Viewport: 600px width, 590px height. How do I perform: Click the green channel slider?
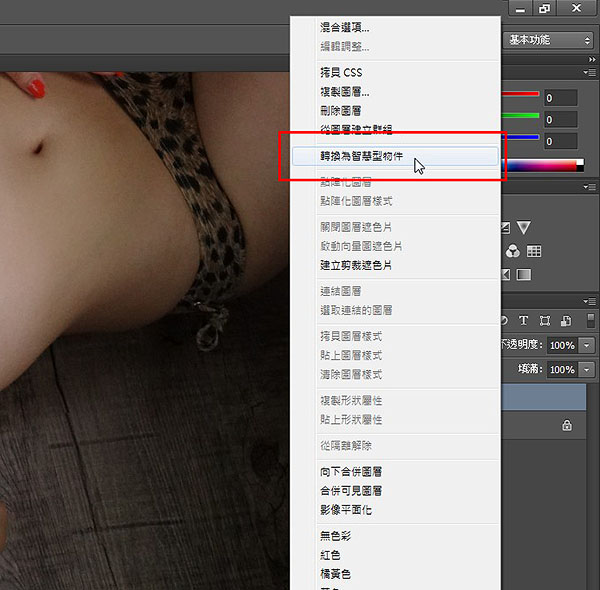coord(520,116)
